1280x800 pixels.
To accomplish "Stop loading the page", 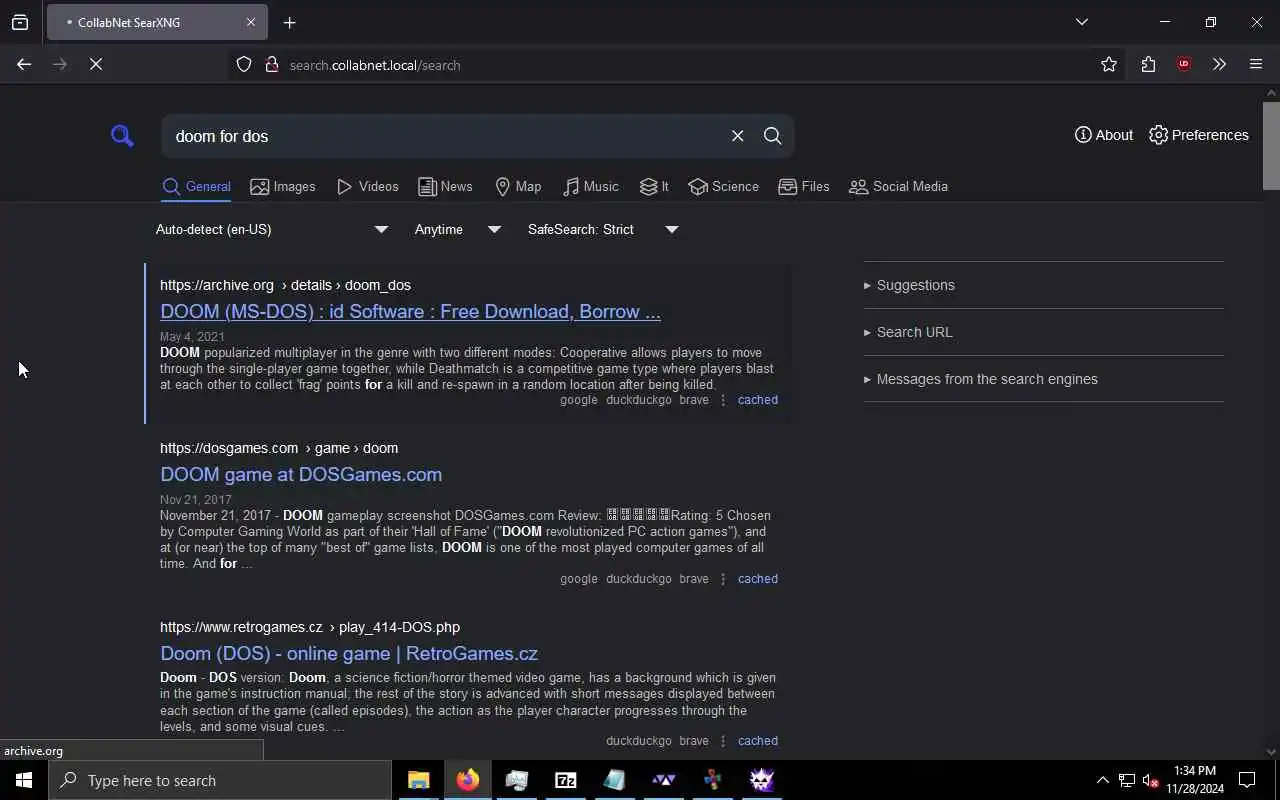I will point(96,64).
